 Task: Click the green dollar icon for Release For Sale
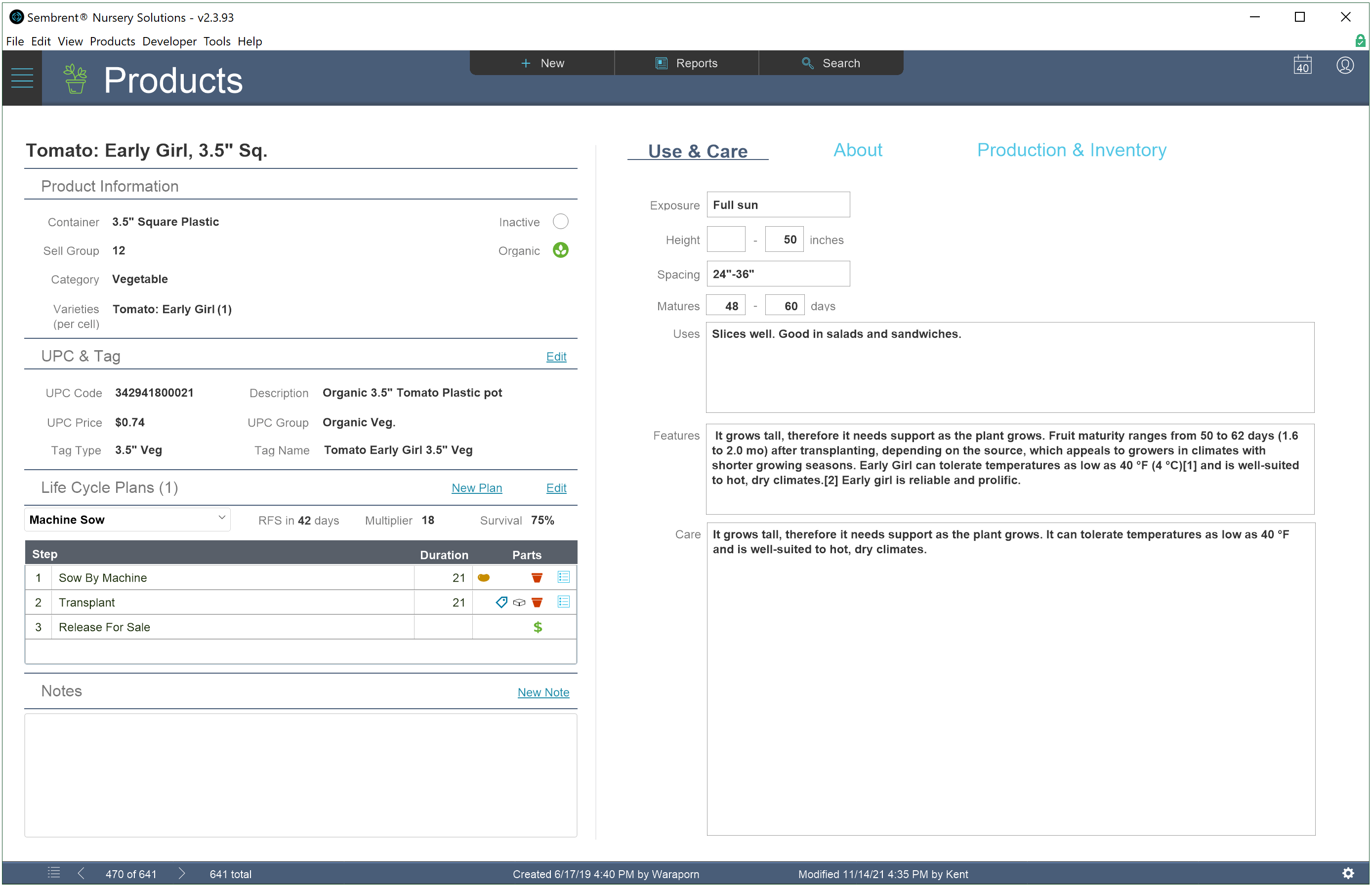[x=538, y=627]
